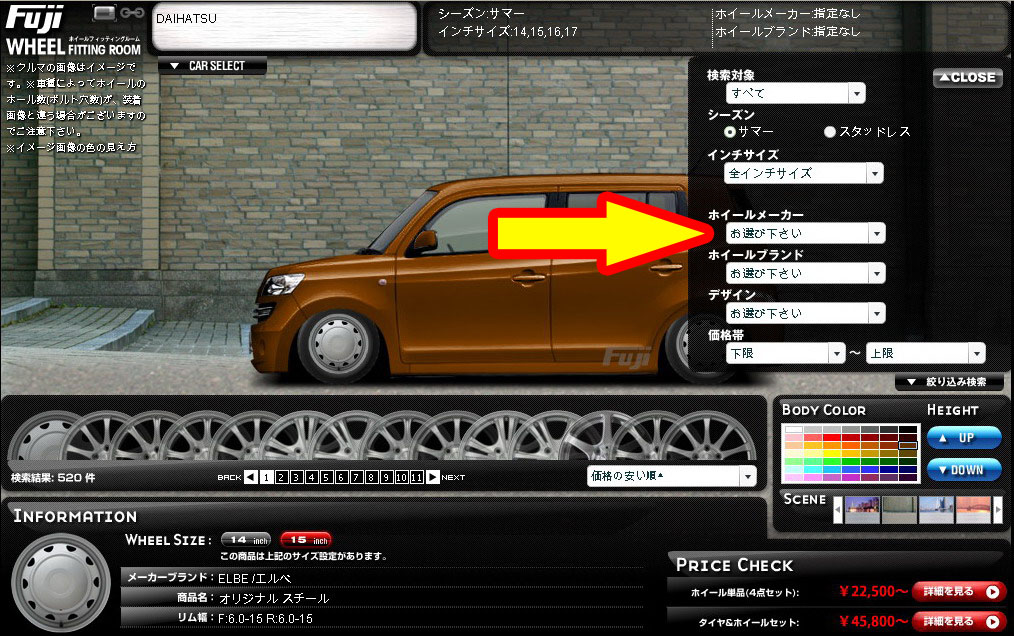Open the デザイン dropdown

[805, 313]
